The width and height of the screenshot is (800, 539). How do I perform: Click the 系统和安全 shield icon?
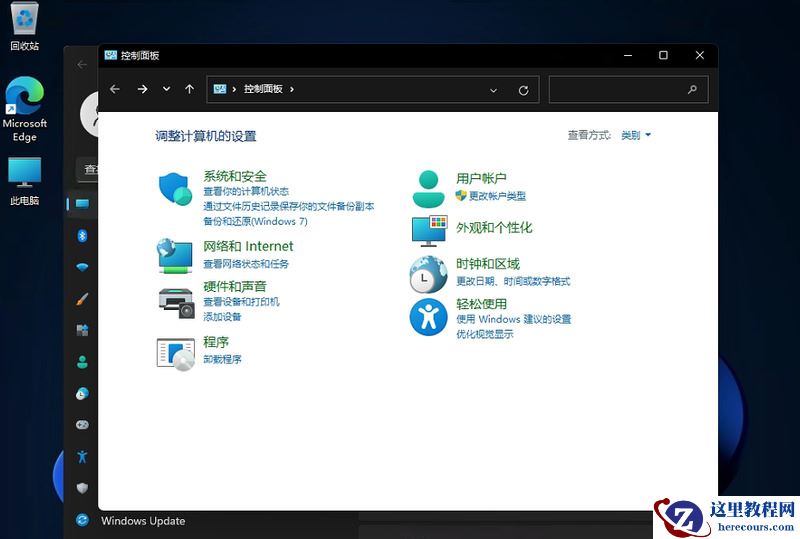click(x=175, y=189)
